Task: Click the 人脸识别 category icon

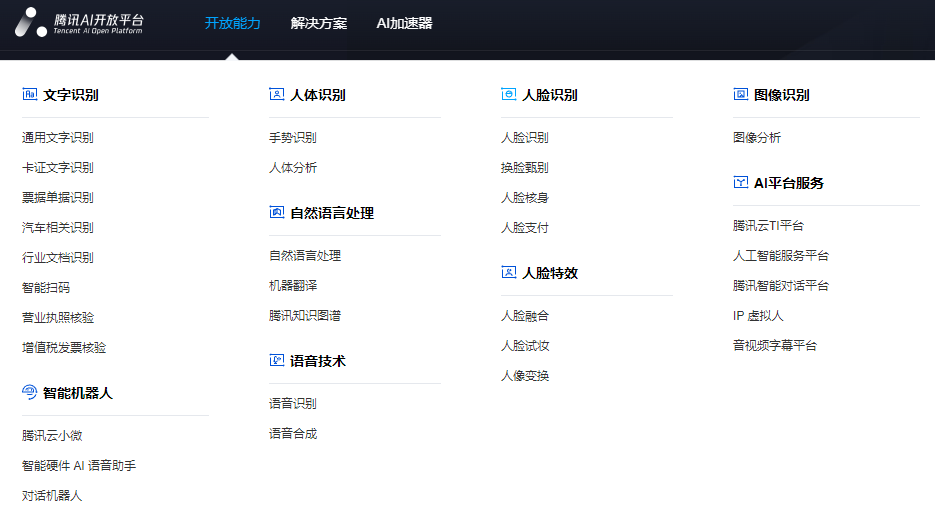Action: (508, 95)
